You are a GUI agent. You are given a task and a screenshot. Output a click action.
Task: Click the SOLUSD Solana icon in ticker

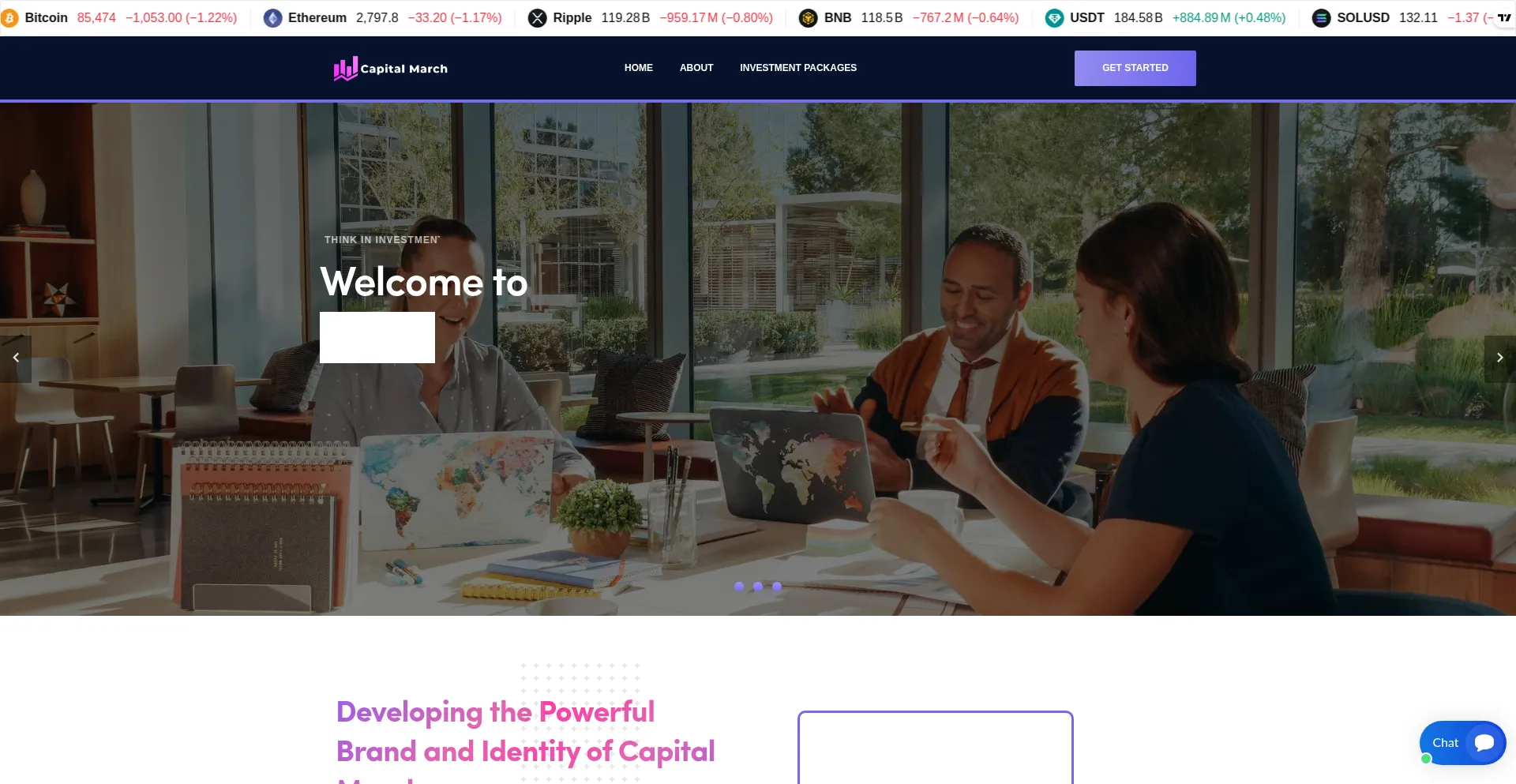1321,17
